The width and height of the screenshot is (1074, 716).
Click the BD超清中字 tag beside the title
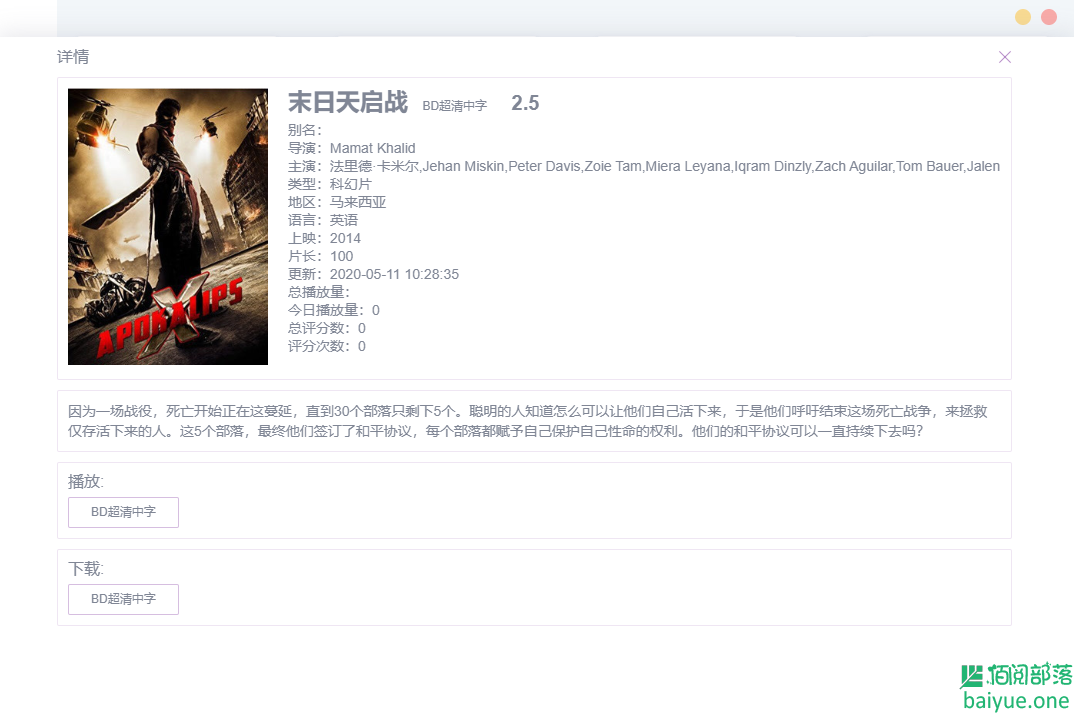pos(454,106)
